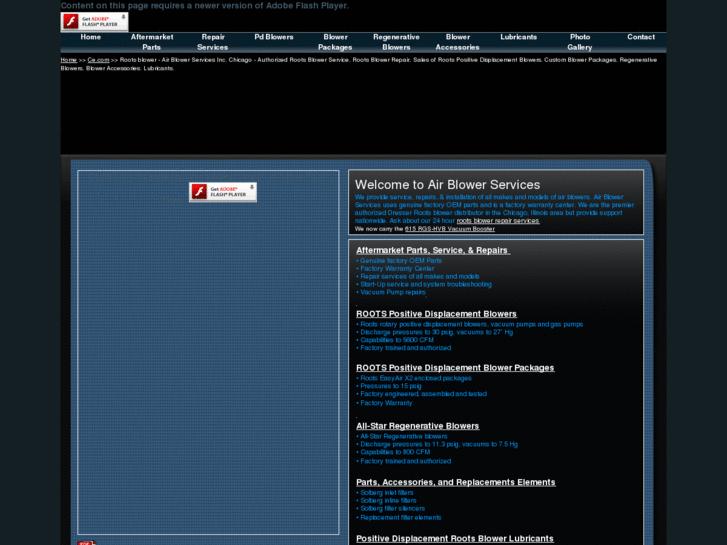Open the Home menu item

point(90,37)
